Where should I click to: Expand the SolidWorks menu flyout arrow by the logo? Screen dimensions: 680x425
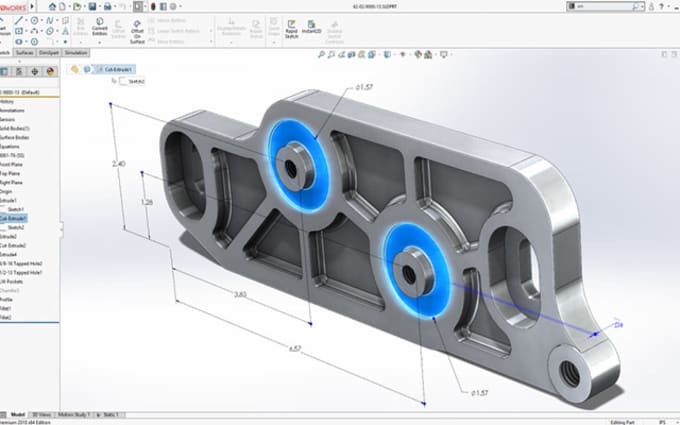32,7
